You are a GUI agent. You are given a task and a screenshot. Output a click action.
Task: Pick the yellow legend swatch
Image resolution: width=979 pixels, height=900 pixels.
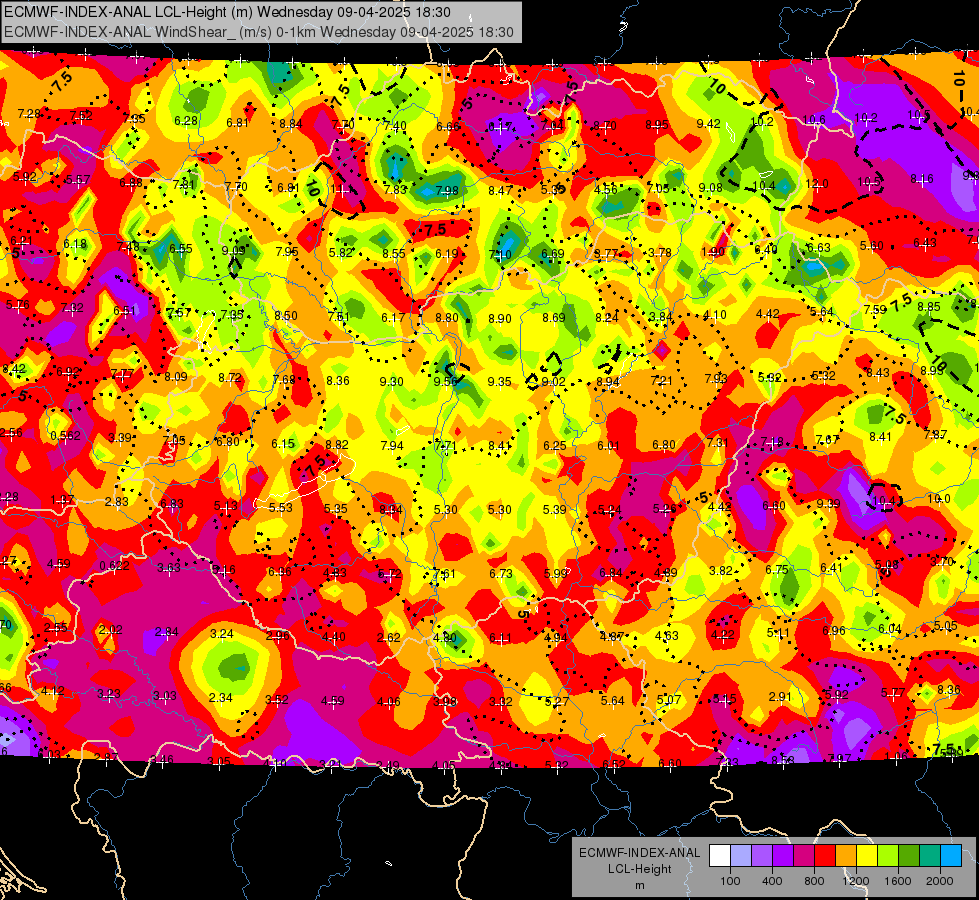867,856
